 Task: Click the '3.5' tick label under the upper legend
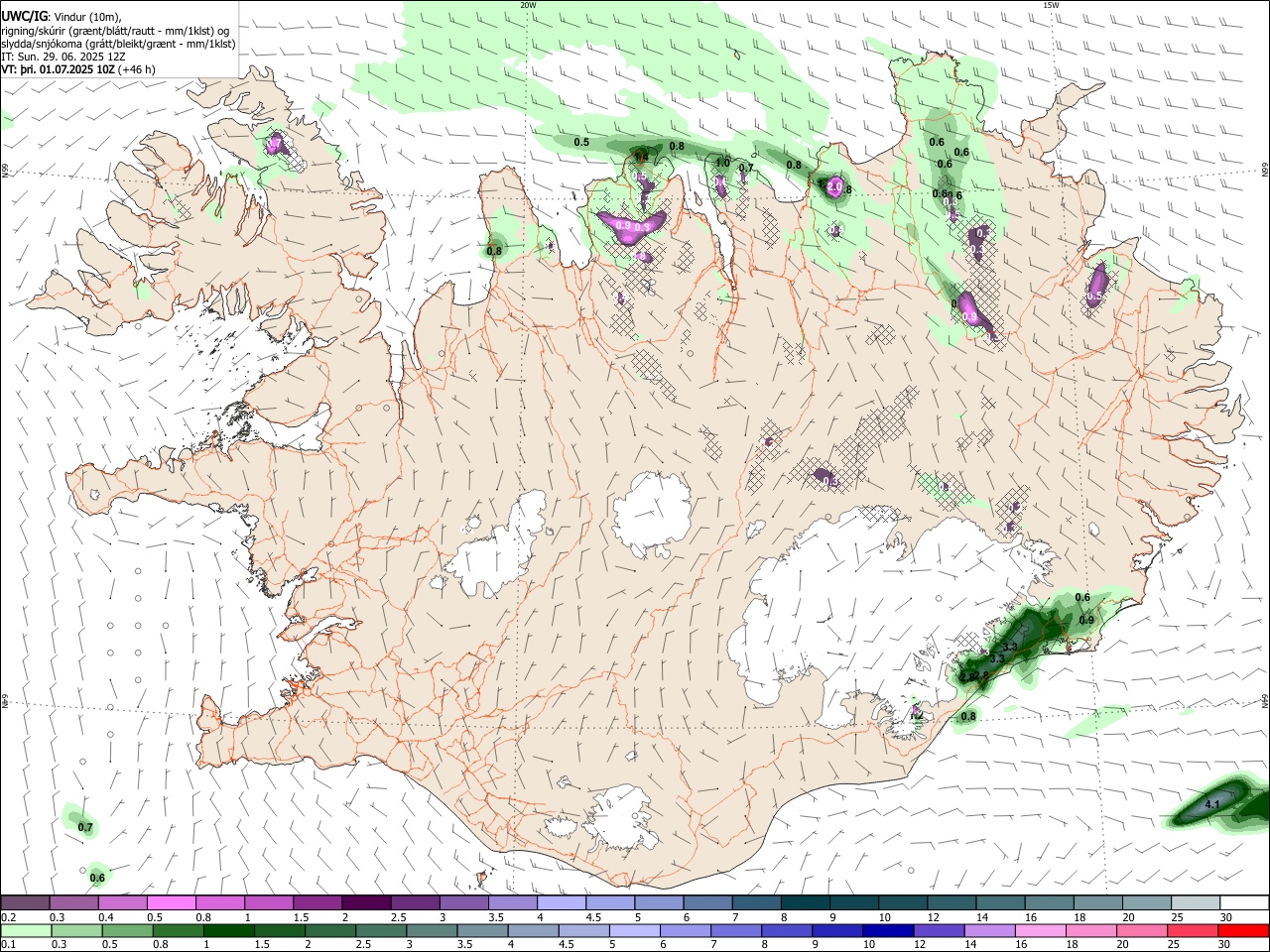click(496, 917)
